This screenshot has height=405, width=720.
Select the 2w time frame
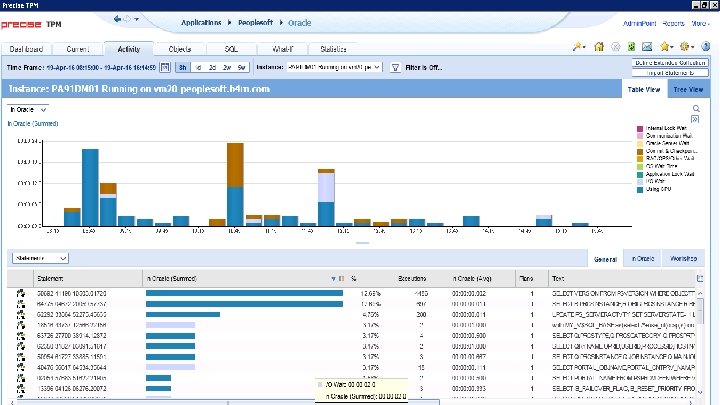tap(227, 68)
